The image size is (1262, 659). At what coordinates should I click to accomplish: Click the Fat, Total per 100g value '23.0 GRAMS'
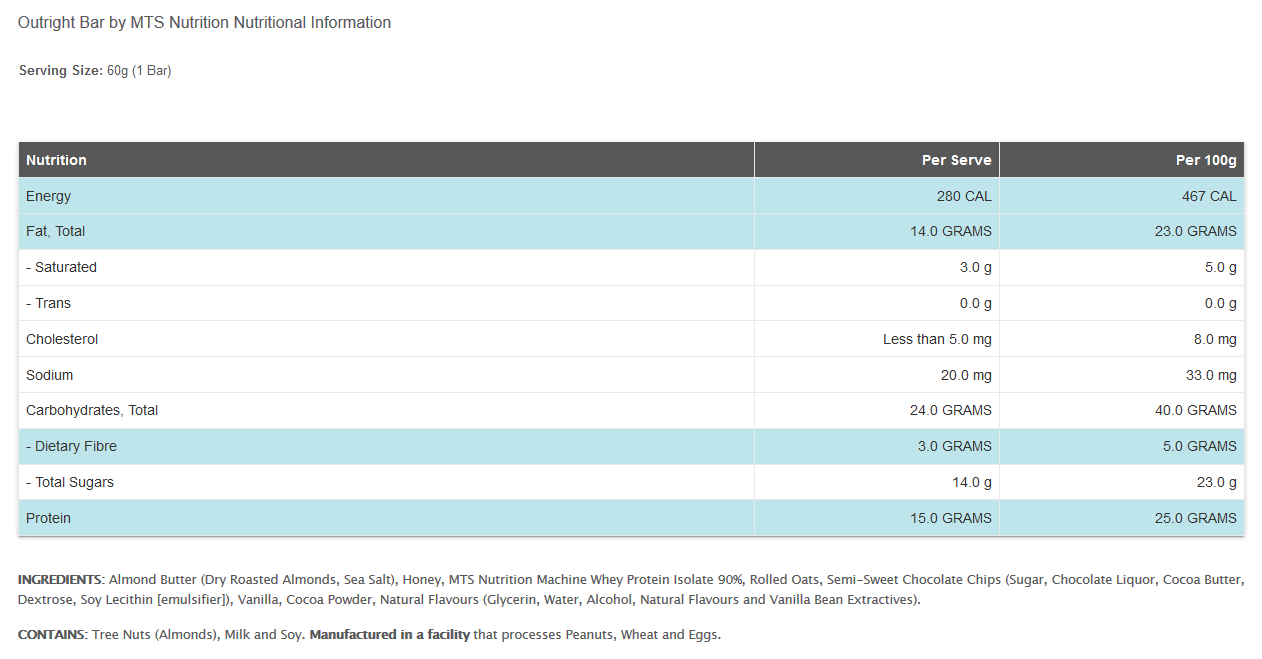click(x=1196, y=231)
